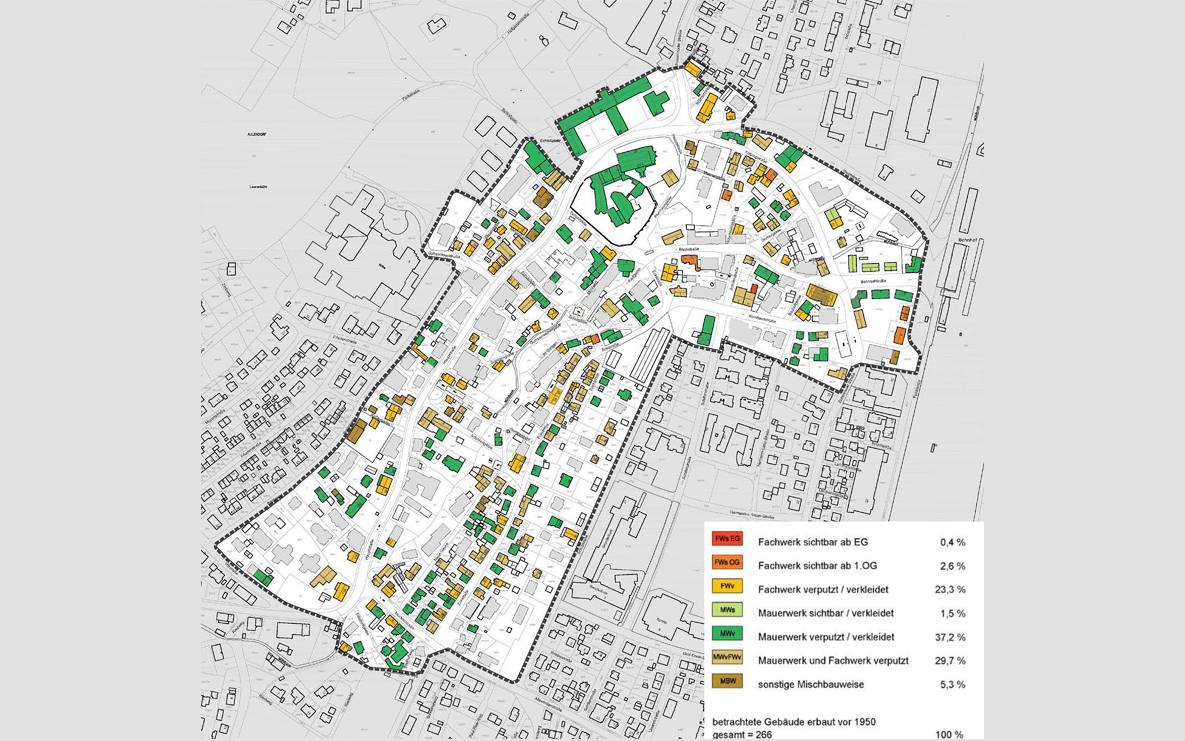Viewport: 1185px width, 741px height.
Task: Click the 'Fachwerk sichtbar ab EG' legend label
Action: click(x=812, y=542)
